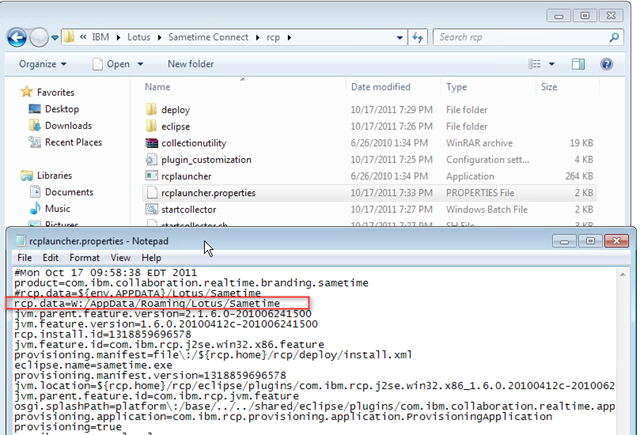Open Notepad's File menu
The image size is (640, 435).
(24, 258)
